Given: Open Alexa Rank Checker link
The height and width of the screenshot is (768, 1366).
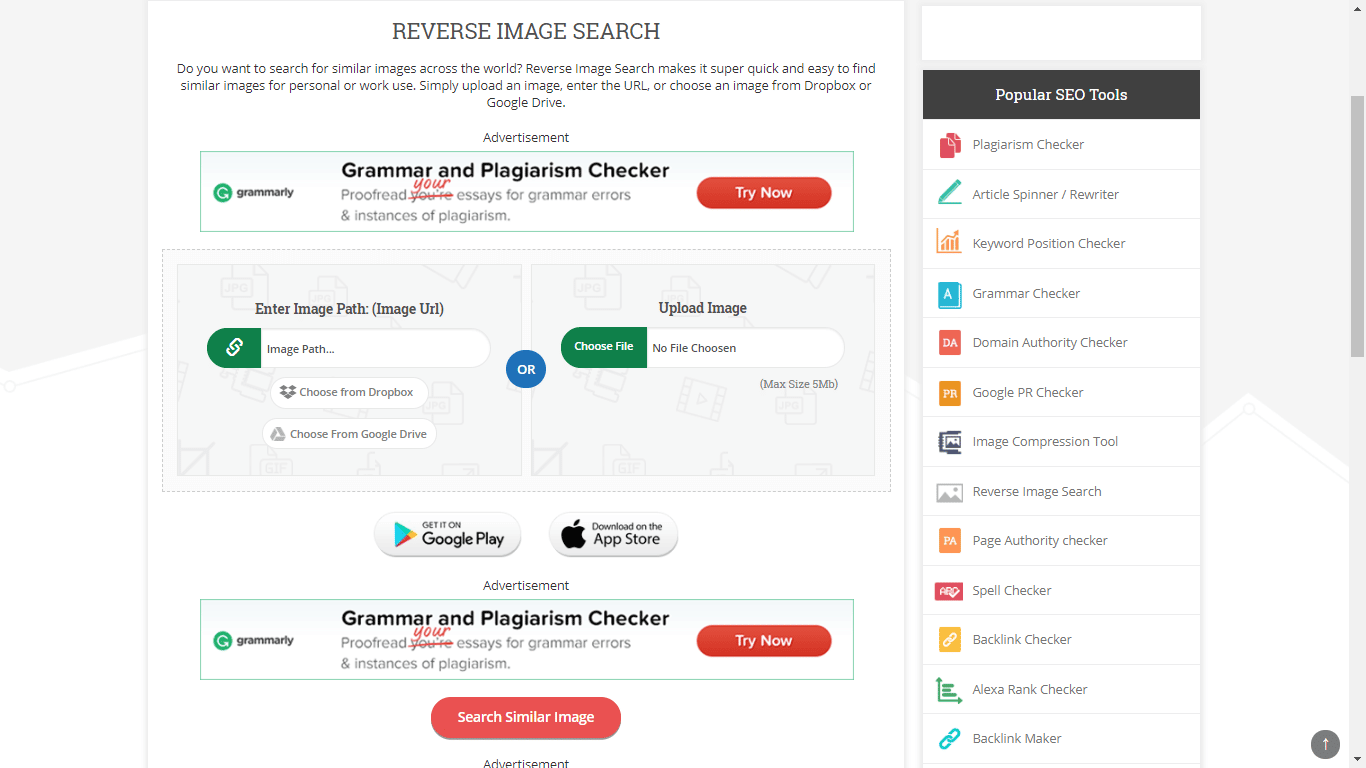Looking at the screenshot, I should (1030, 690).
